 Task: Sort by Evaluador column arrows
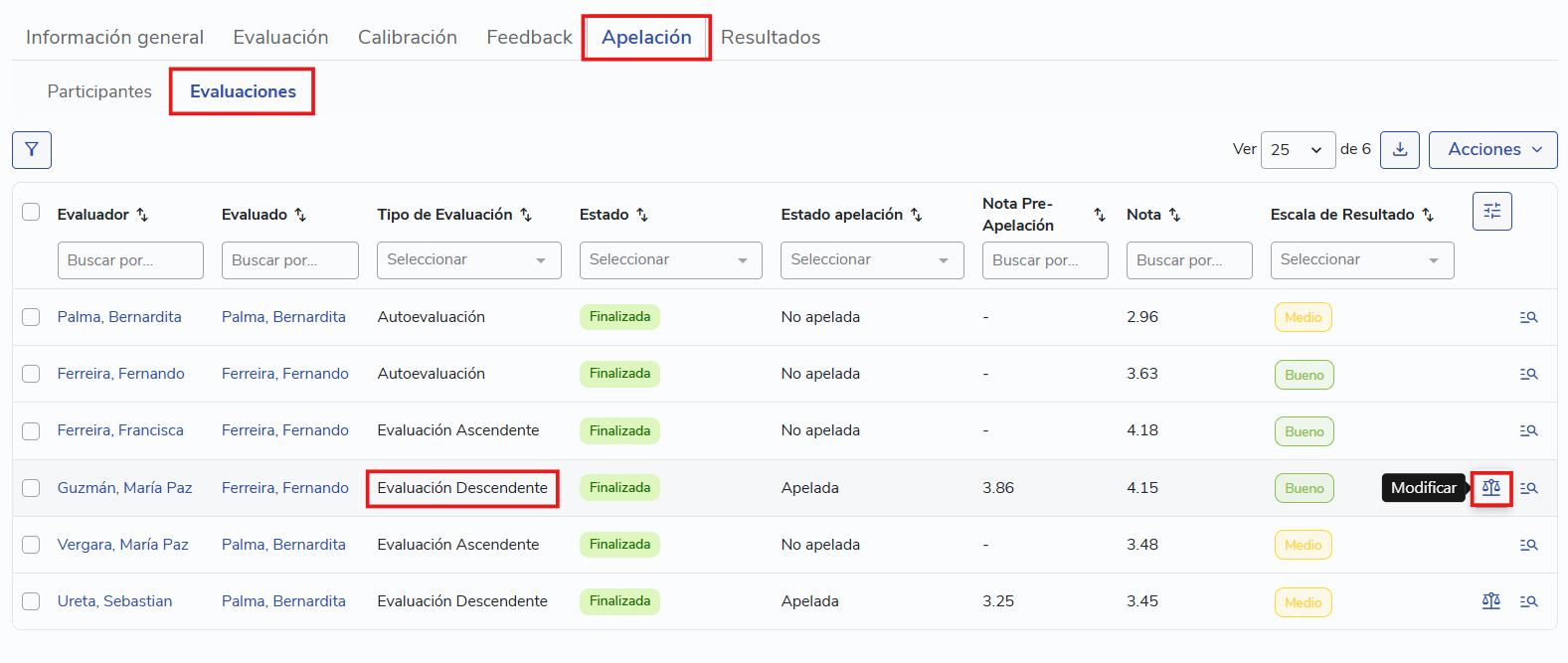click(142, 215)
